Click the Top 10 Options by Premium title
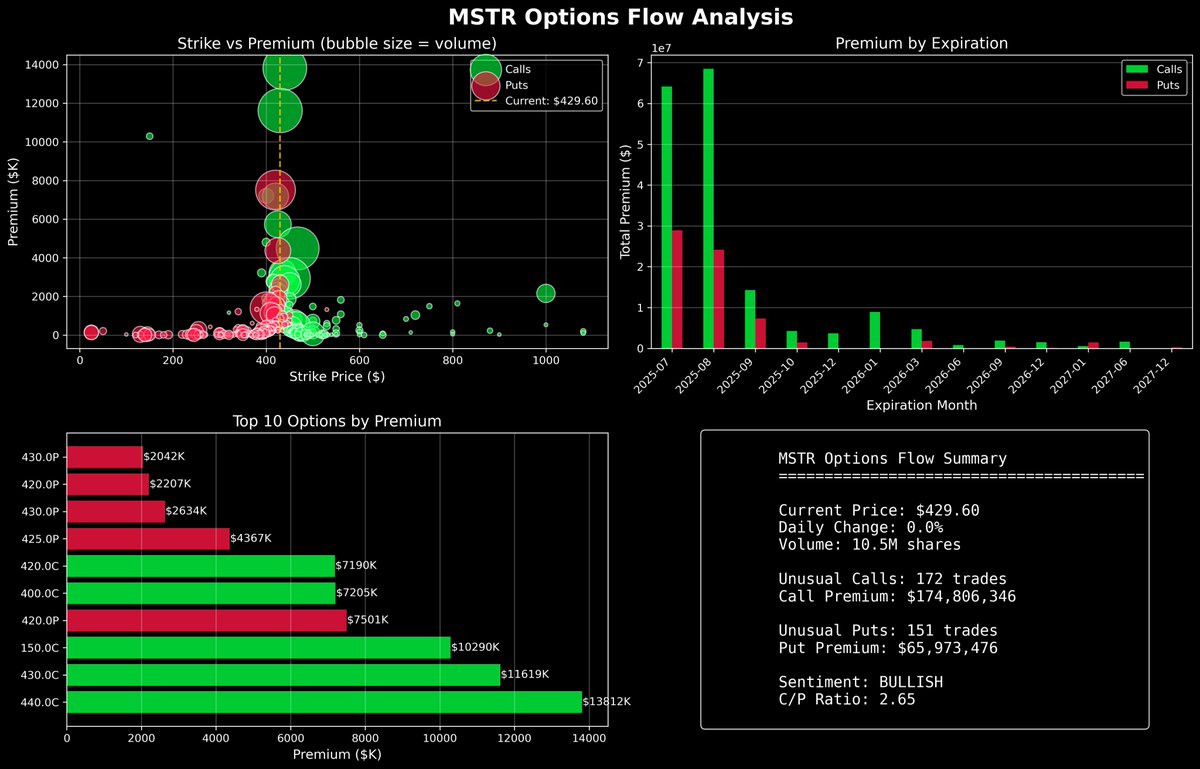Screen dimensions: 1200x769 [337, 422]
